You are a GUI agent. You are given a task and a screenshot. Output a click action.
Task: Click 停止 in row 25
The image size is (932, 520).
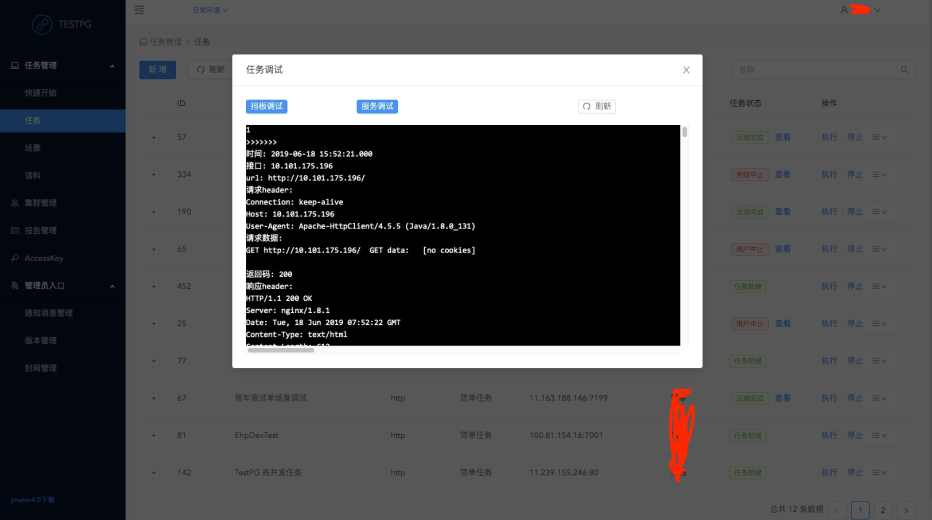click(x=855, y=323)
